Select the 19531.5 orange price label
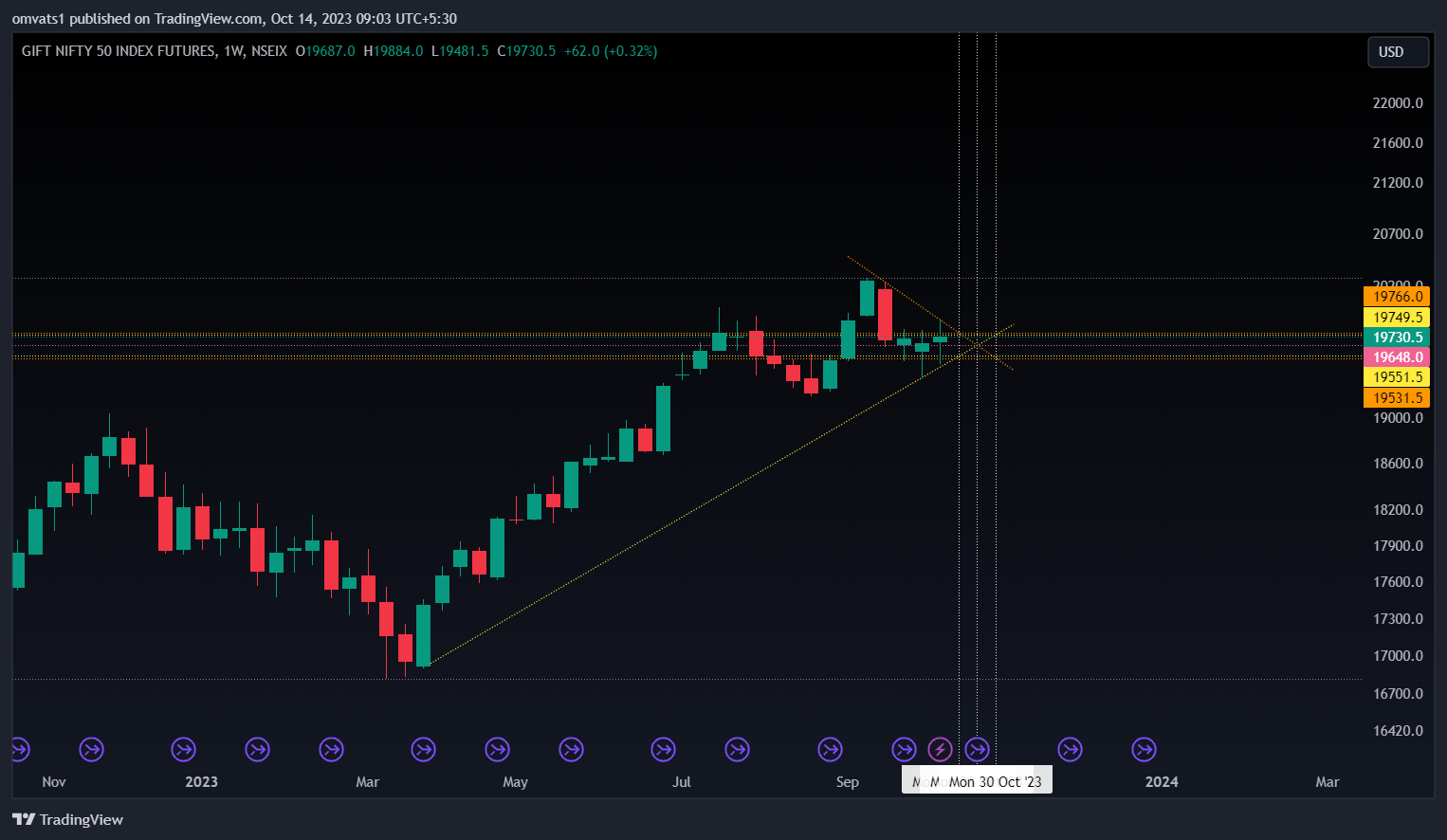 (x=1397, y=398)
